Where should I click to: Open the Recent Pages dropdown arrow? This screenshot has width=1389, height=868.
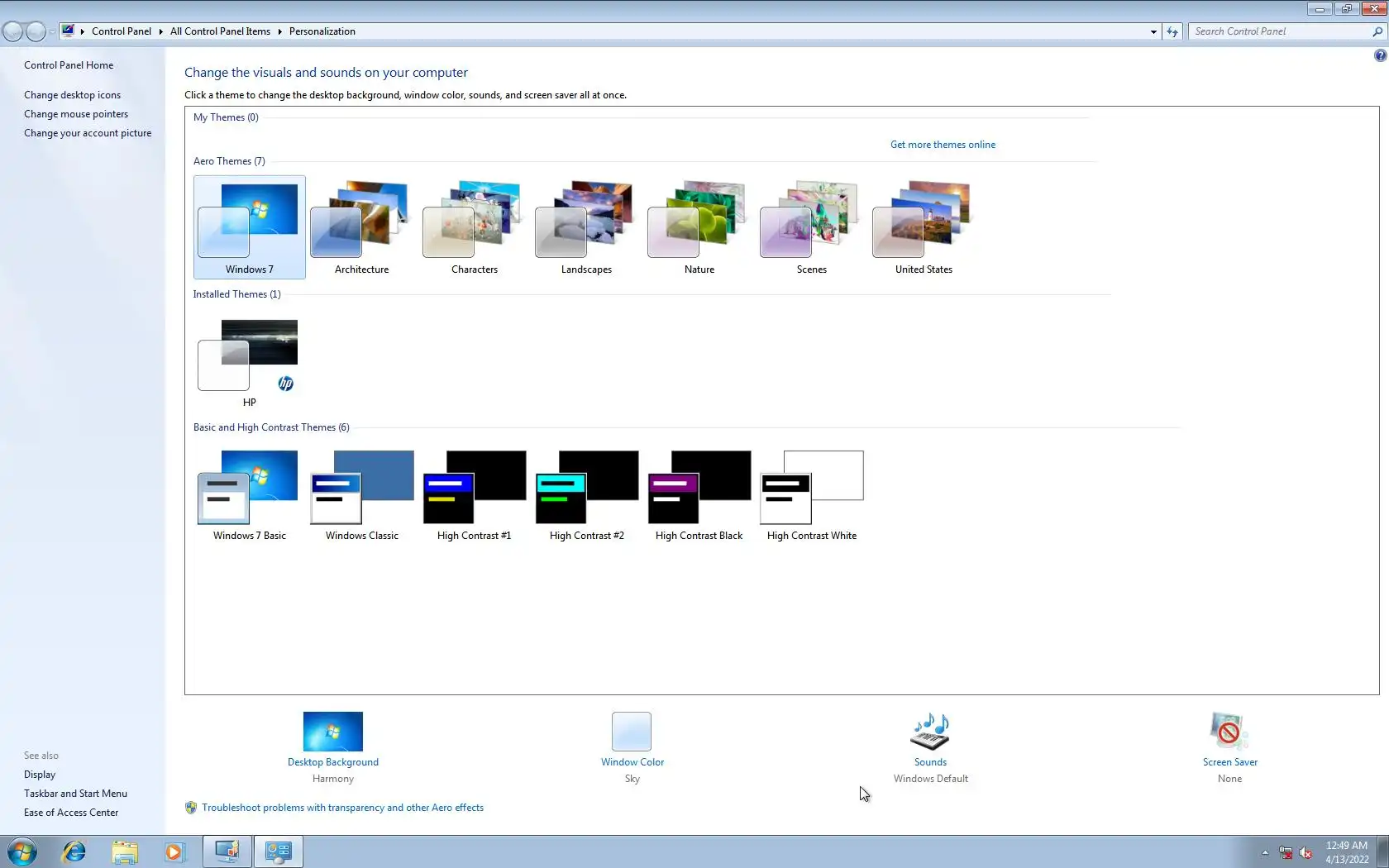[x=51, y=31]
